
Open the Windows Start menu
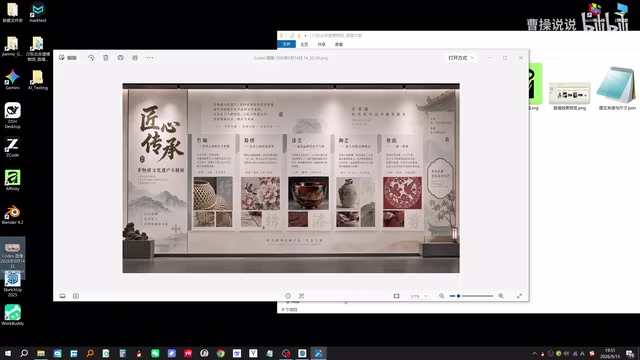(x=8, y=353)
